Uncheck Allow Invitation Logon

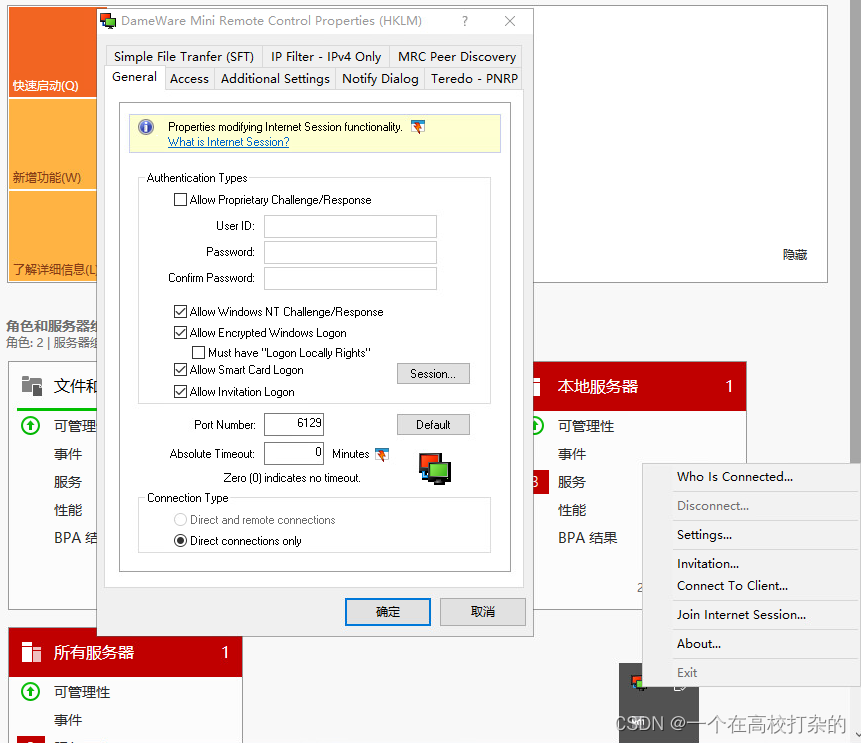point(180,392)
